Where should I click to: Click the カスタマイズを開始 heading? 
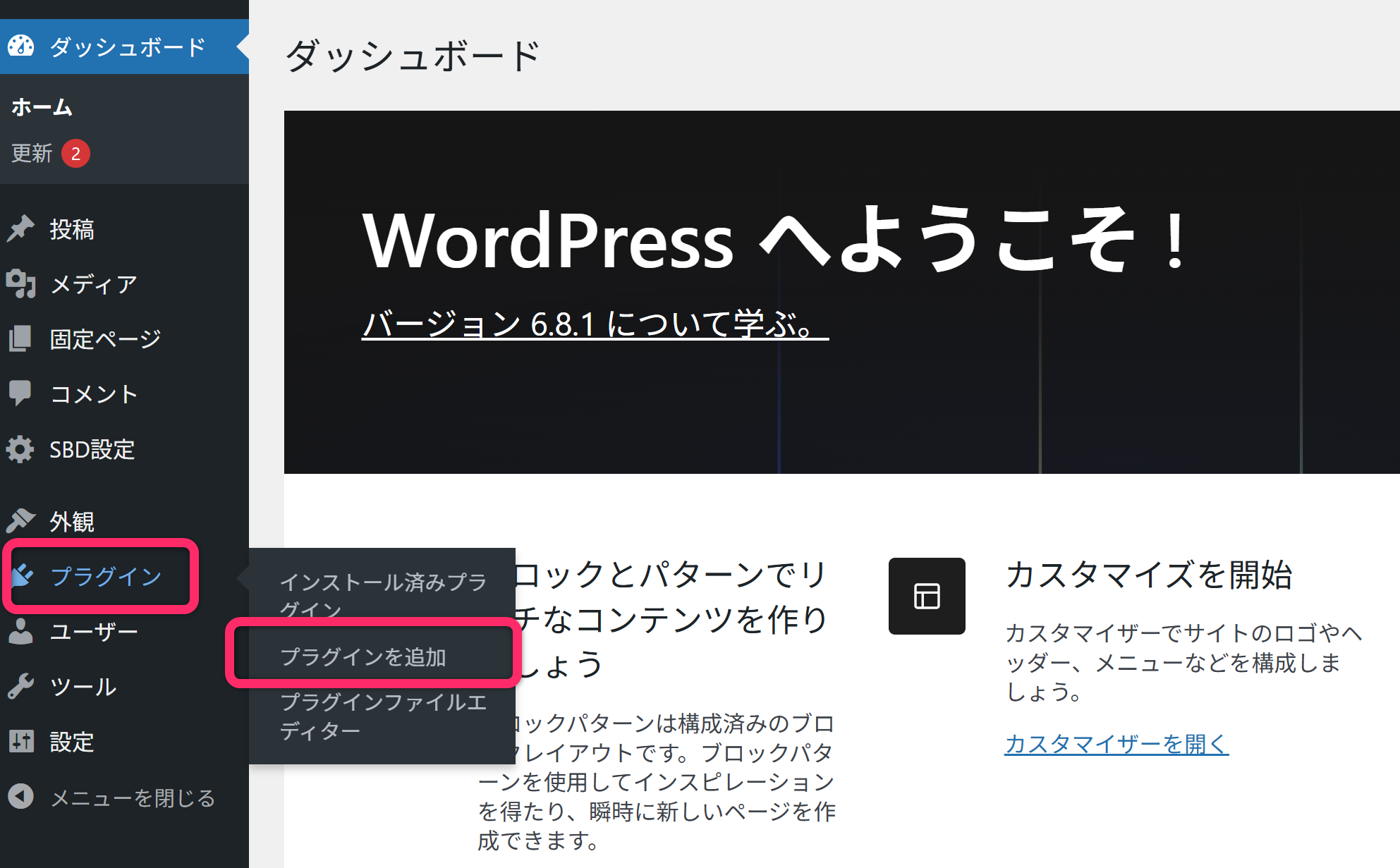[1149, 575]
